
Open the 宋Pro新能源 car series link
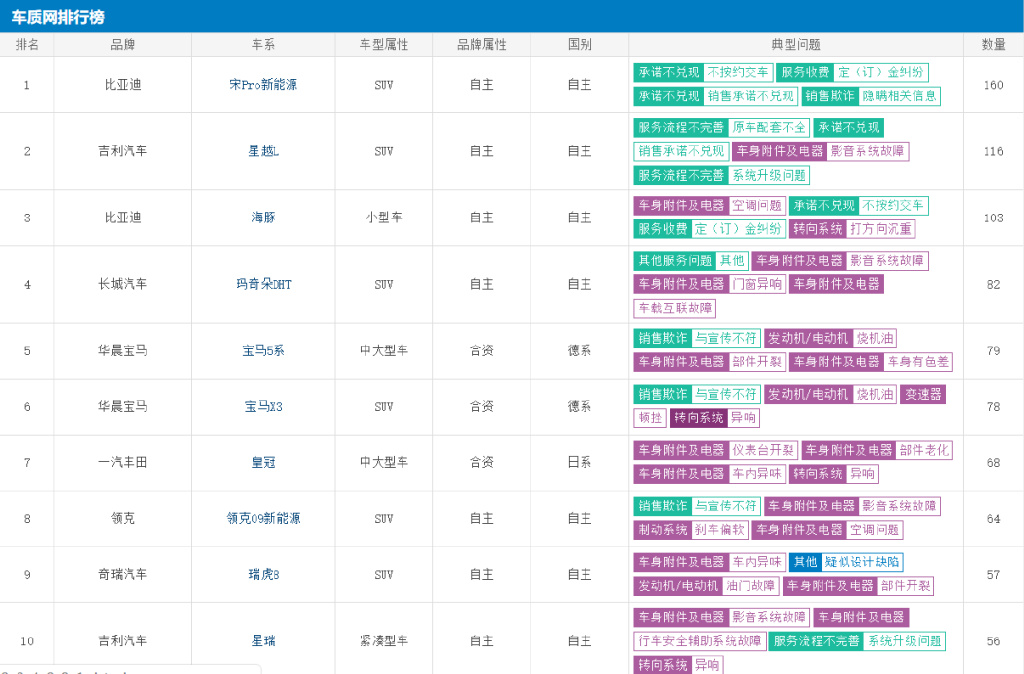(263, 85)
